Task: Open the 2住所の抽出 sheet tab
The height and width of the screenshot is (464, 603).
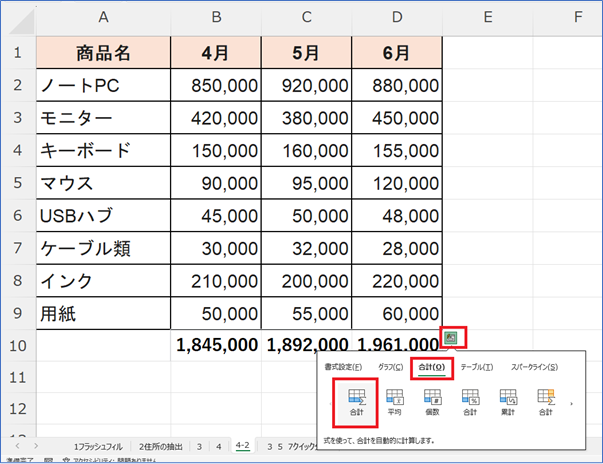Action: pos(162,445)
